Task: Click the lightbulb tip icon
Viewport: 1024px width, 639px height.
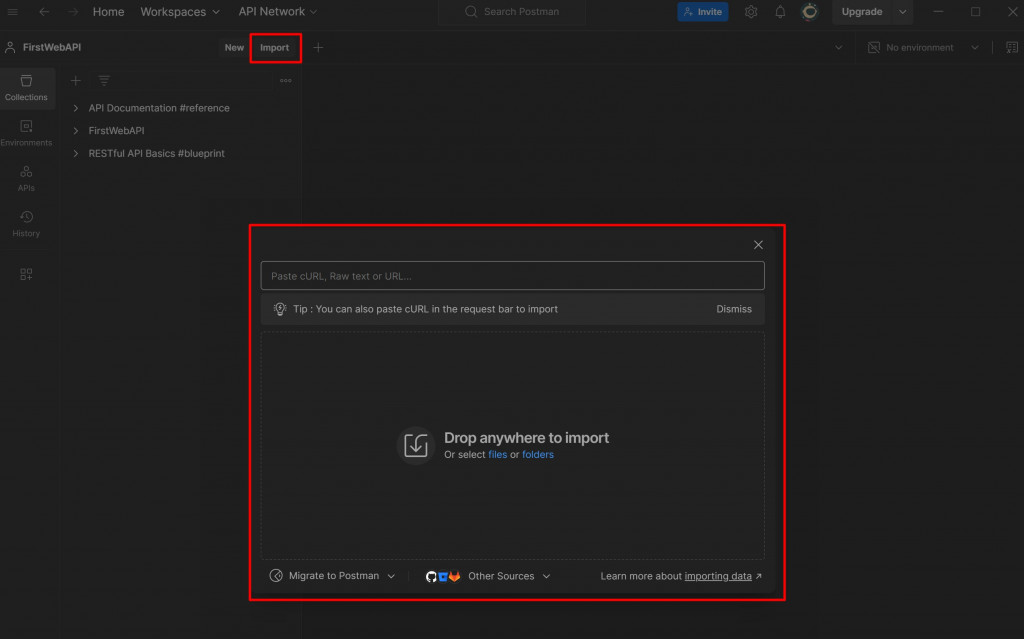Action: pyautogui.click(x=280, y=309)
